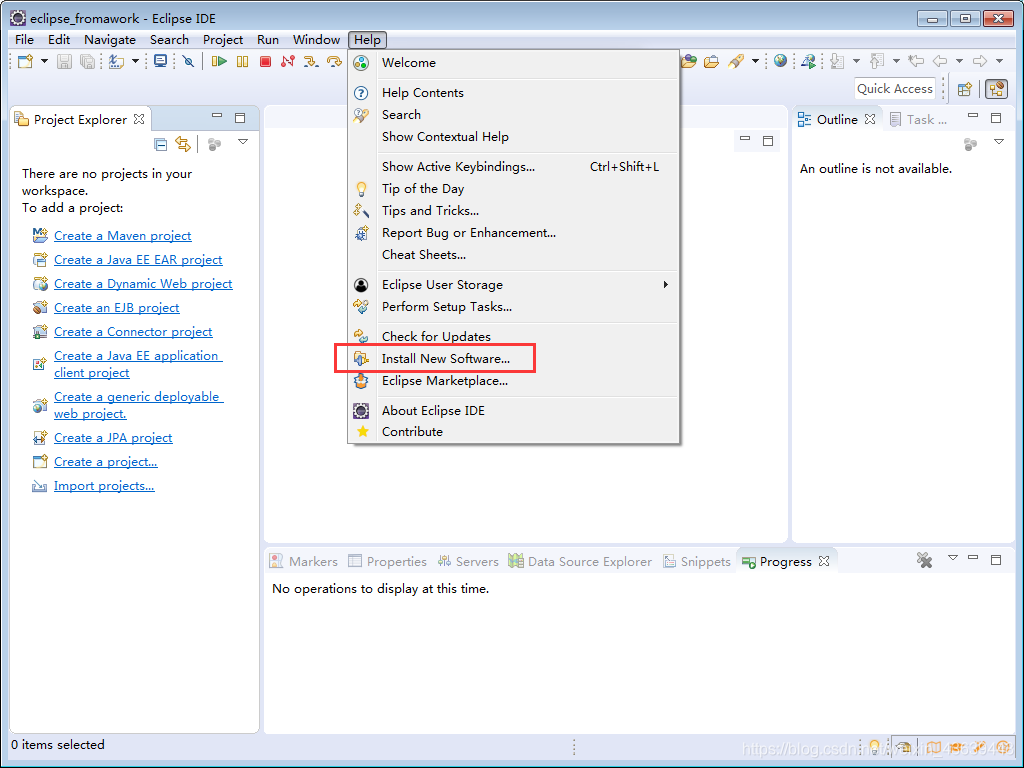
Task: Choose Perform Setup Tasks... entry
Action: click(x=514, y=307)
